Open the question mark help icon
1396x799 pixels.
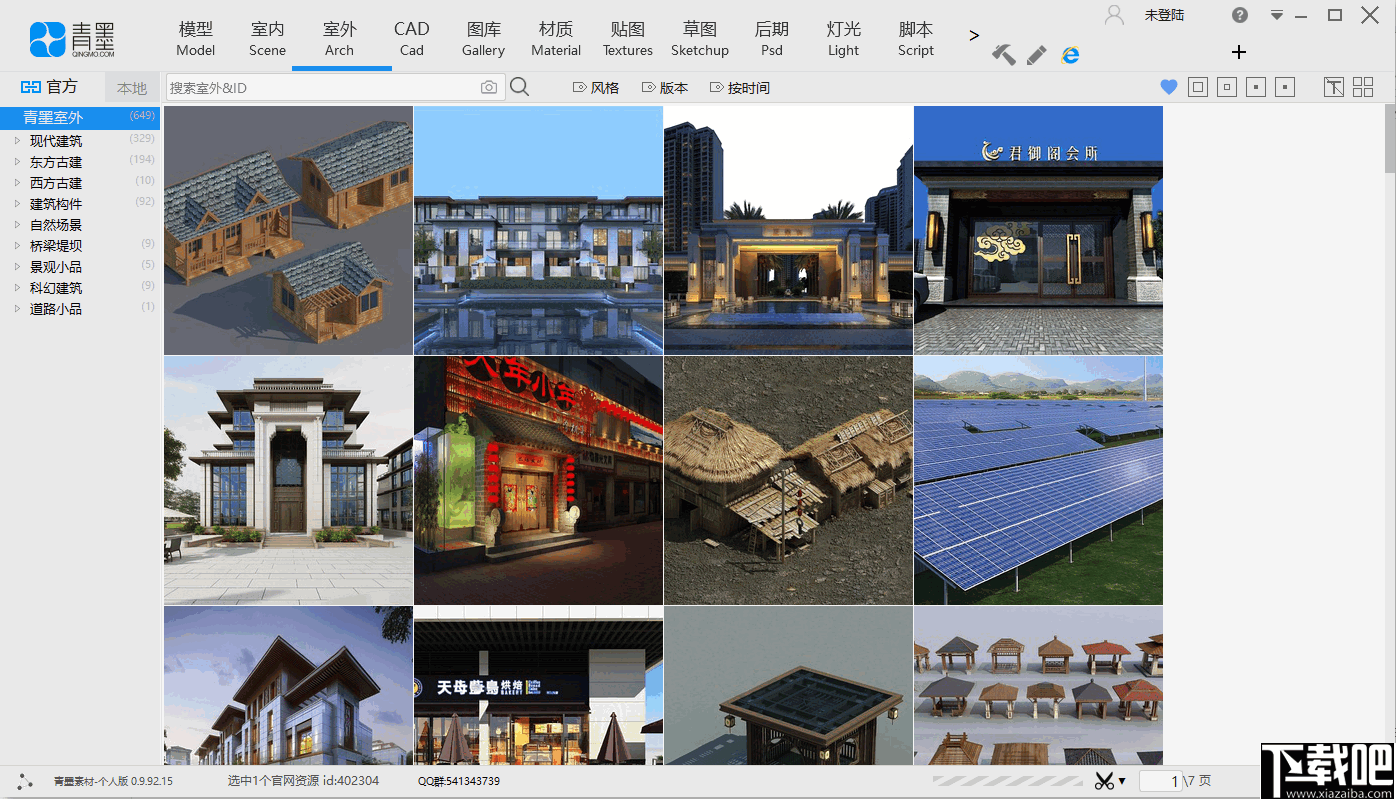pos(1240,15)
